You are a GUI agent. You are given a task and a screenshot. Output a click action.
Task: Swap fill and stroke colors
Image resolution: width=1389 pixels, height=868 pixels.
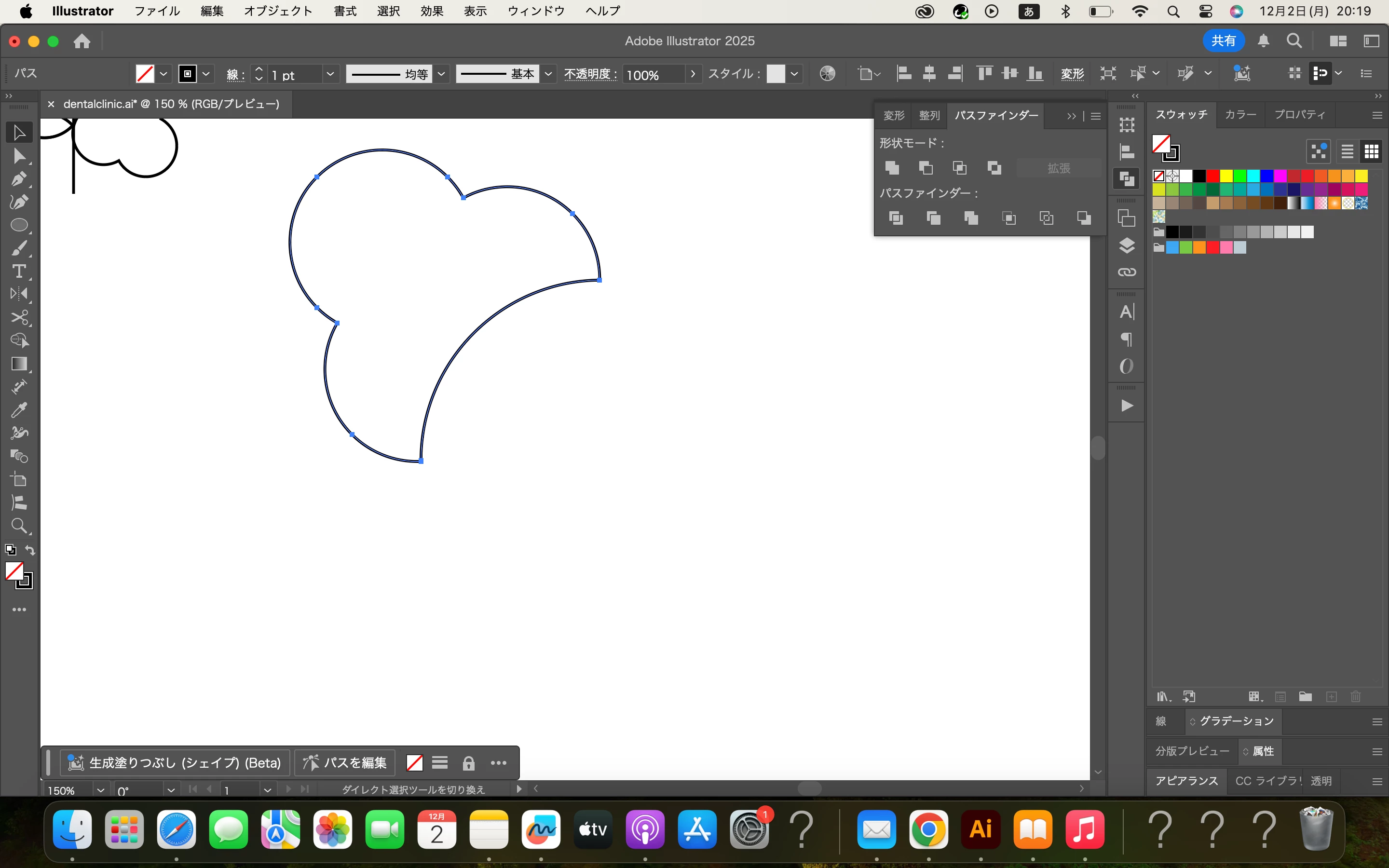point(30,550)
